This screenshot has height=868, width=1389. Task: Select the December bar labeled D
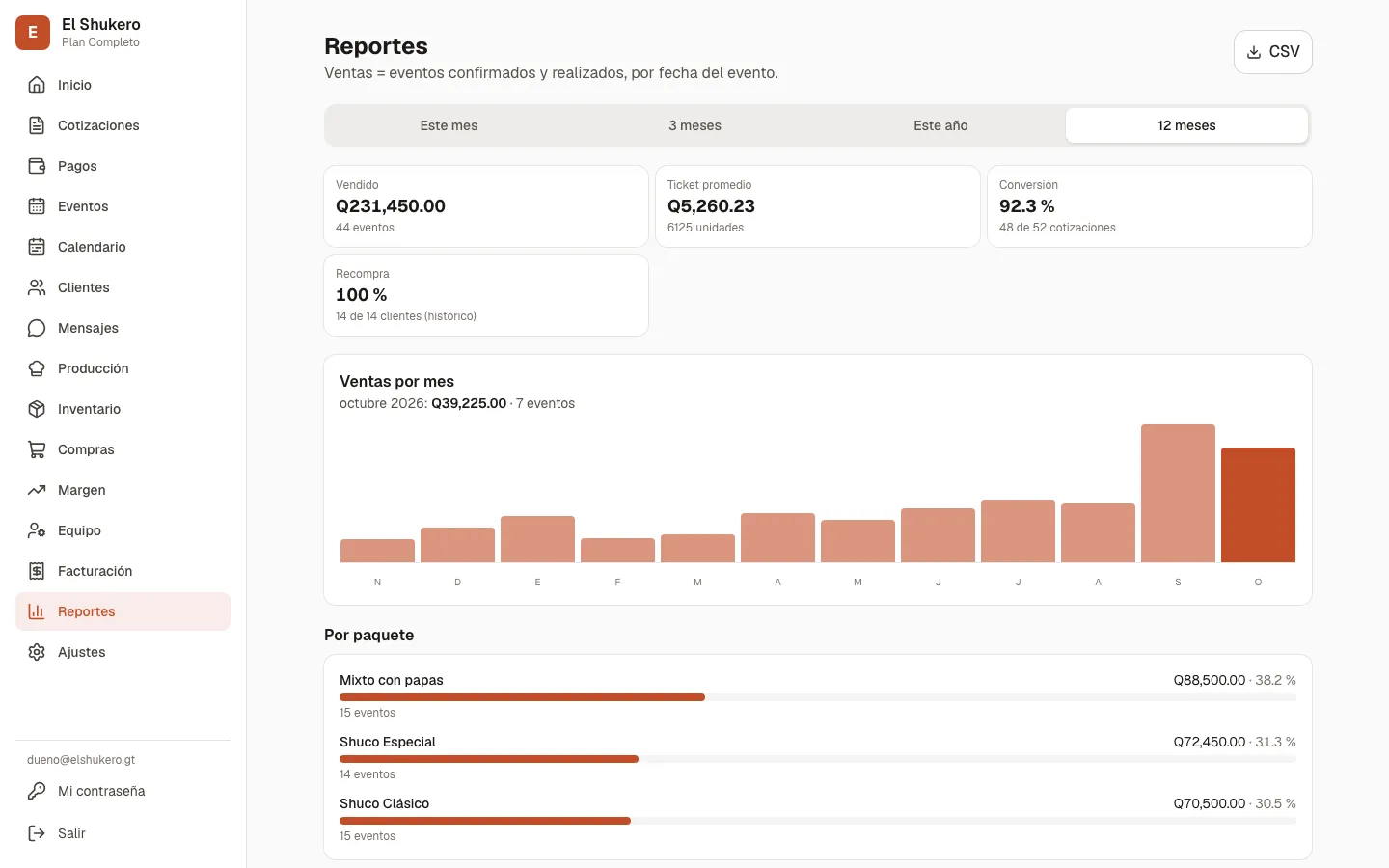point(457,545)
